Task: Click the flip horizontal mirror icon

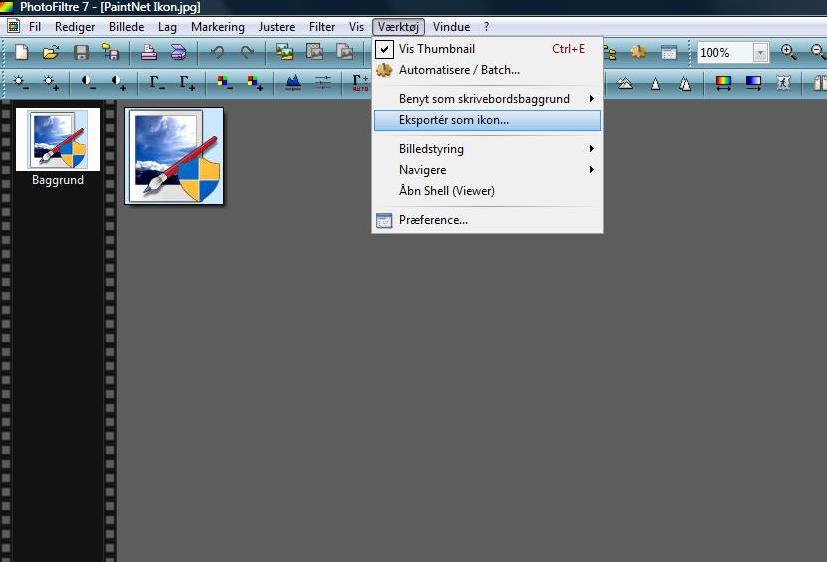Action: pos(819,83)
